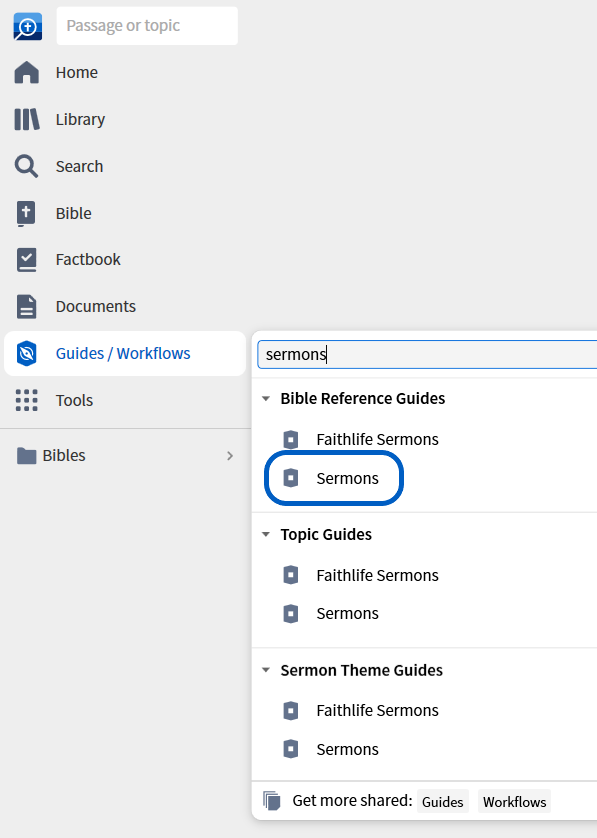Open Sermons text in Bible Reference Guides
The width and height of the screenshot is (597, 838).
pos(347,478)
